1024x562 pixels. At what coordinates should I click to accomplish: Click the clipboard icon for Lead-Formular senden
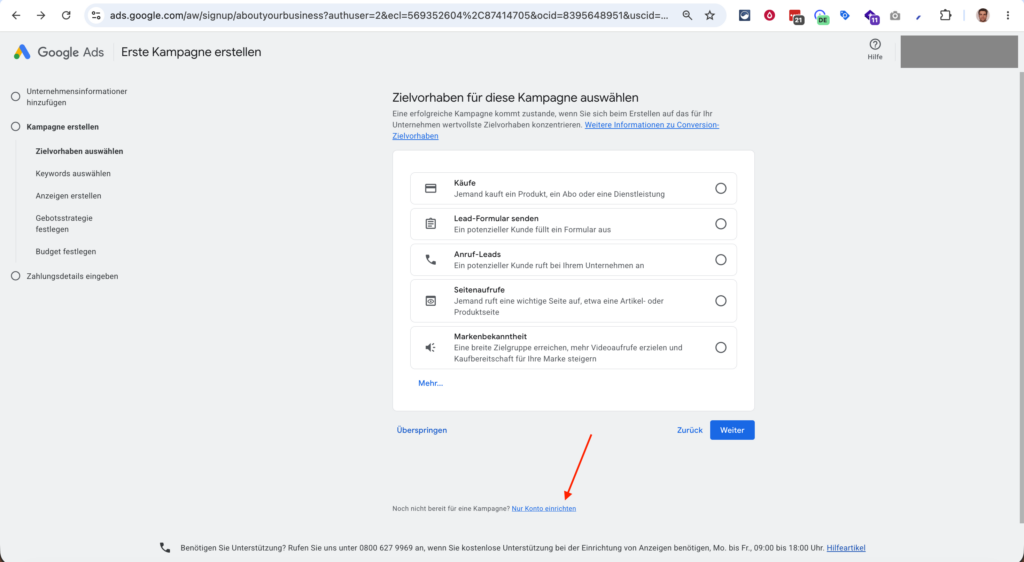pos(430,224)
